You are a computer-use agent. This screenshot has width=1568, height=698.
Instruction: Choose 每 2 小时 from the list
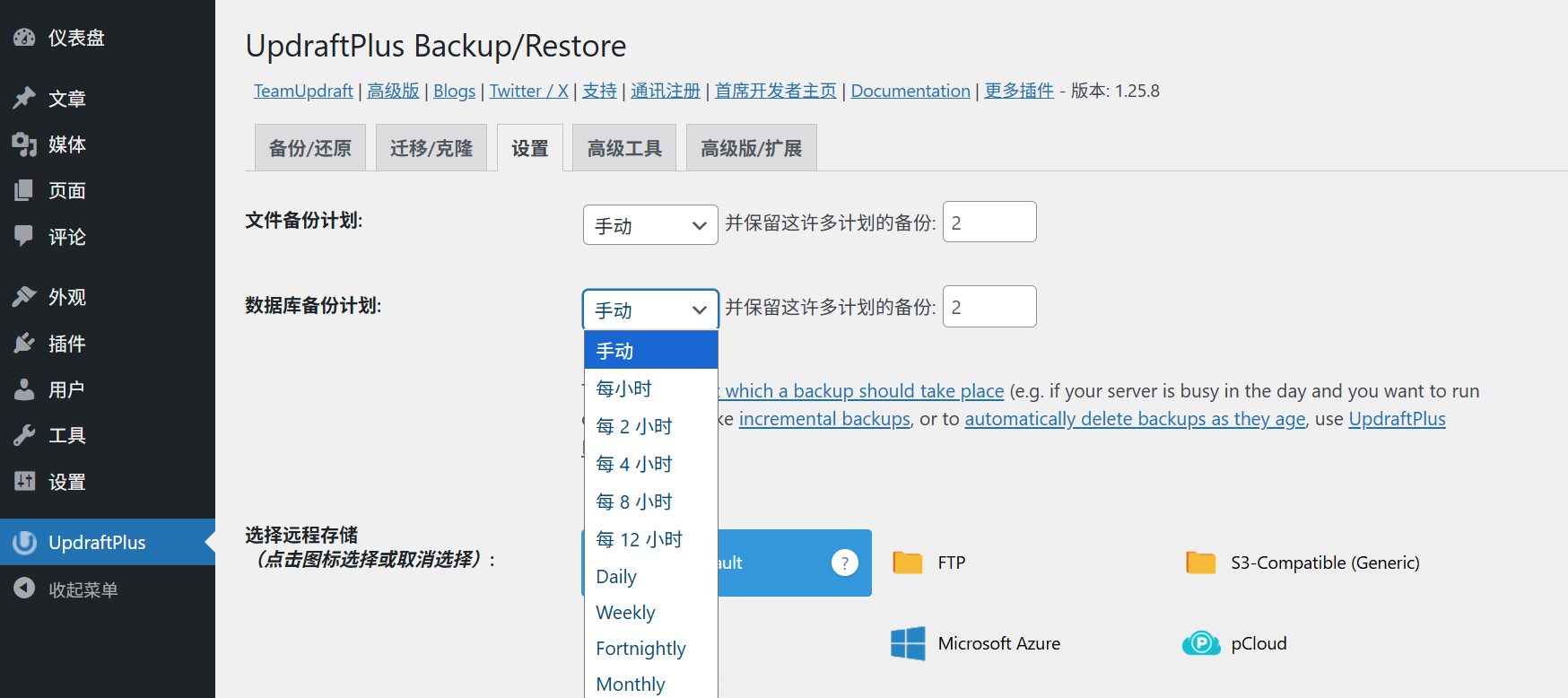(650, 426)
